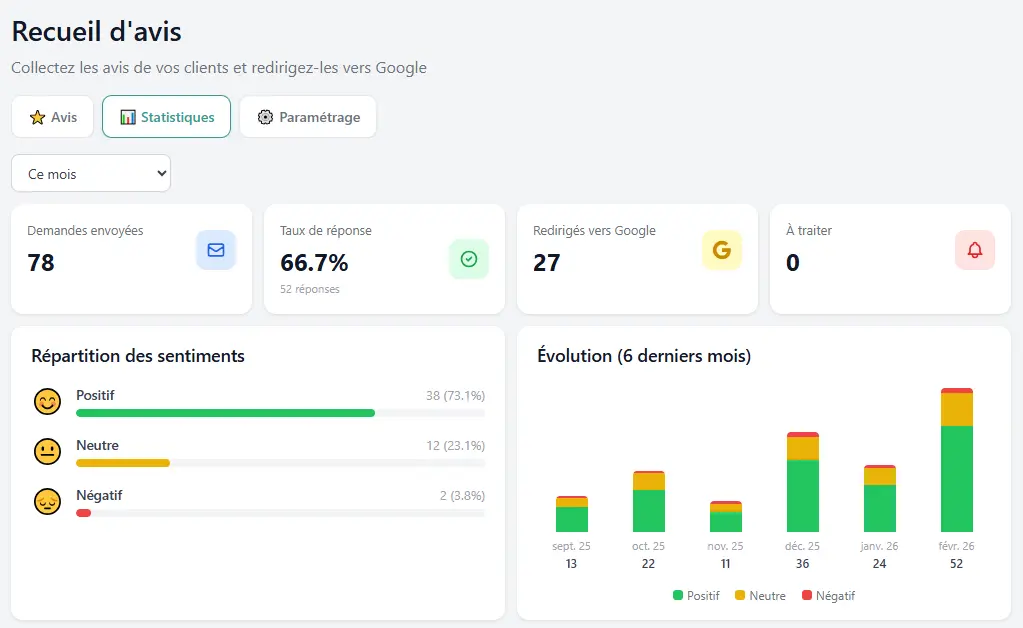Image resolution: width=1023 pixels, height=628 pixels.
Task: Click the gear icon on Paramétrage tab
Action: 264,117
